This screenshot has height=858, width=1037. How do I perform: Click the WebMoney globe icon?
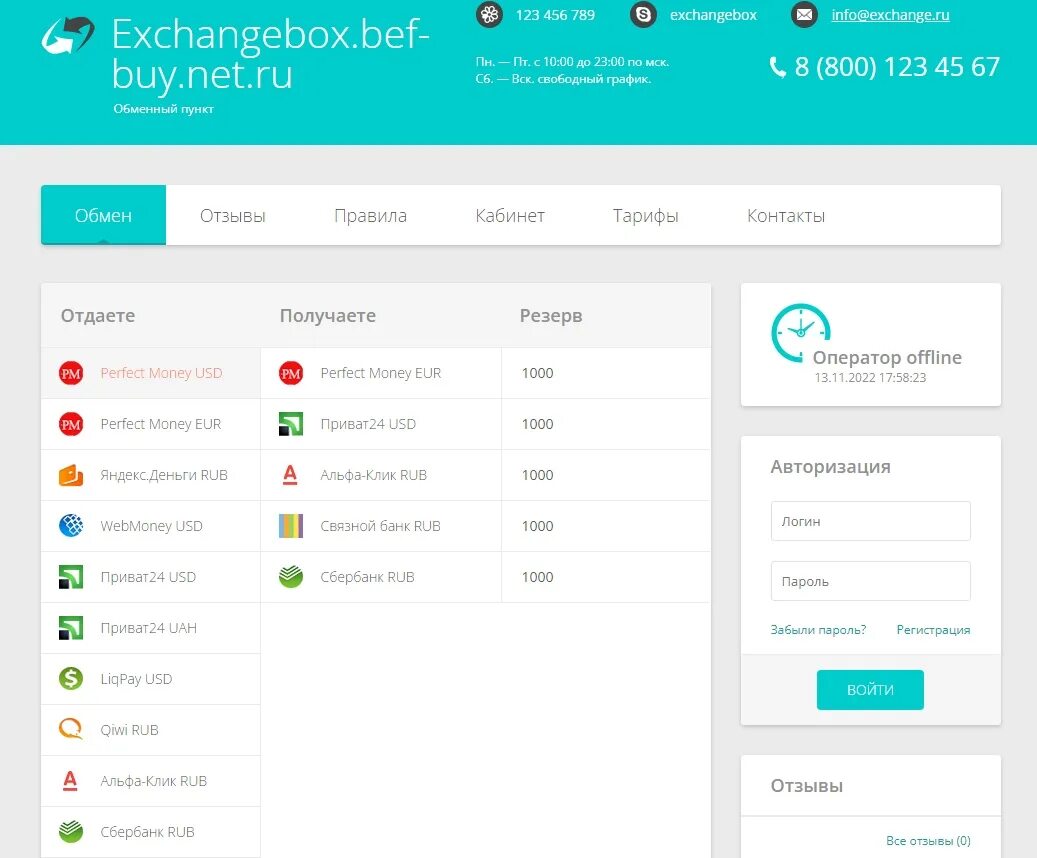(71, 526)
